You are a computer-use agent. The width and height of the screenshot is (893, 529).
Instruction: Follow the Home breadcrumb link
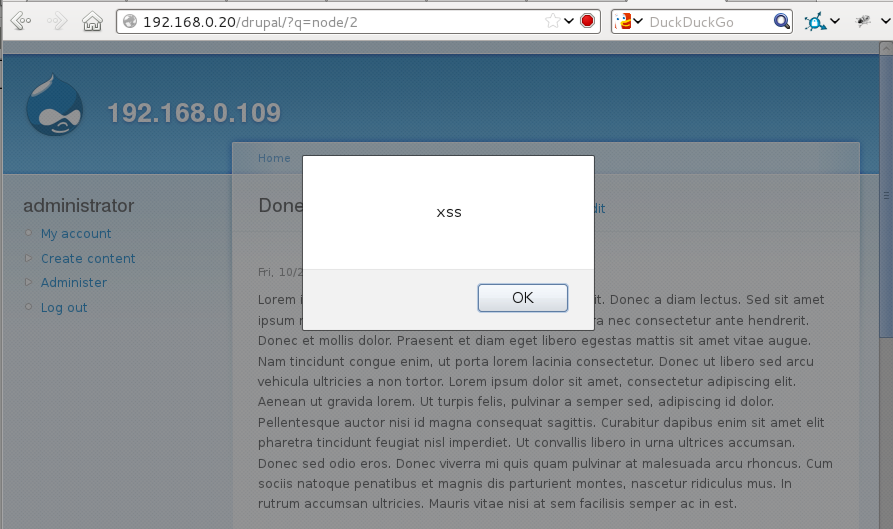(x=274, y=158)
